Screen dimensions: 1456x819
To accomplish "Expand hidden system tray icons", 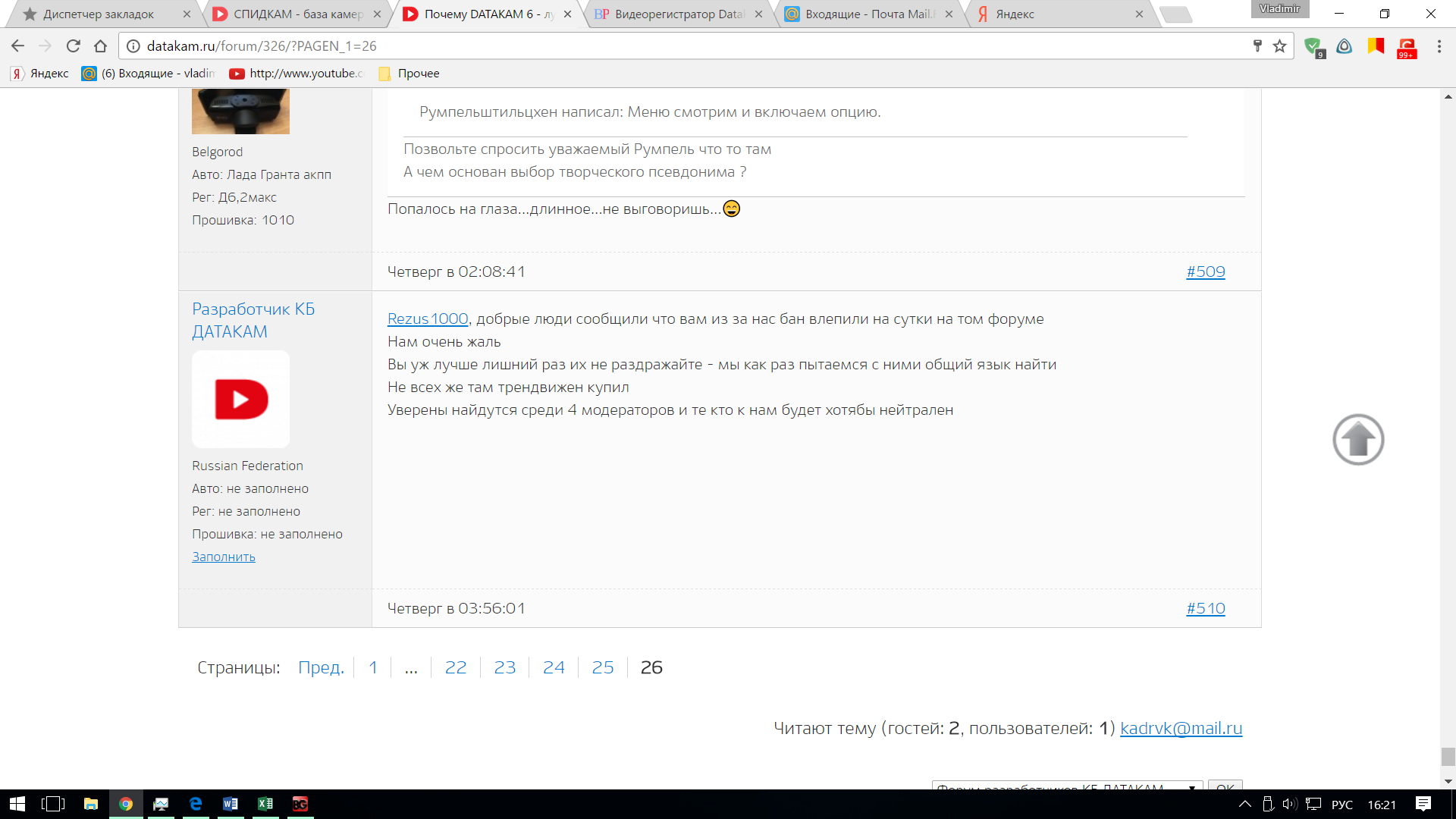I will click(x=1244, y=804).
